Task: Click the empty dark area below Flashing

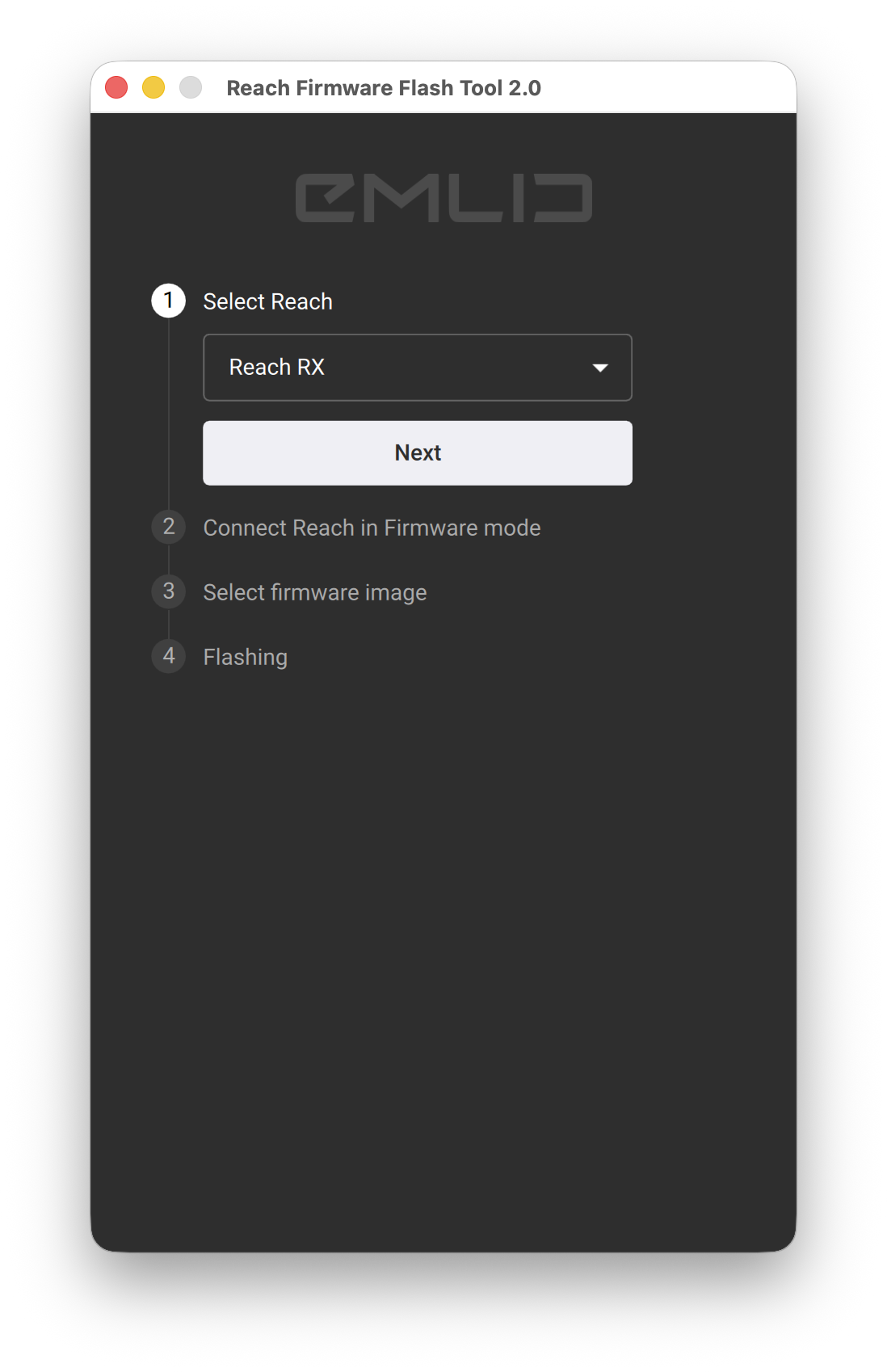Action: pyautogui.click(x=443, y=953)
